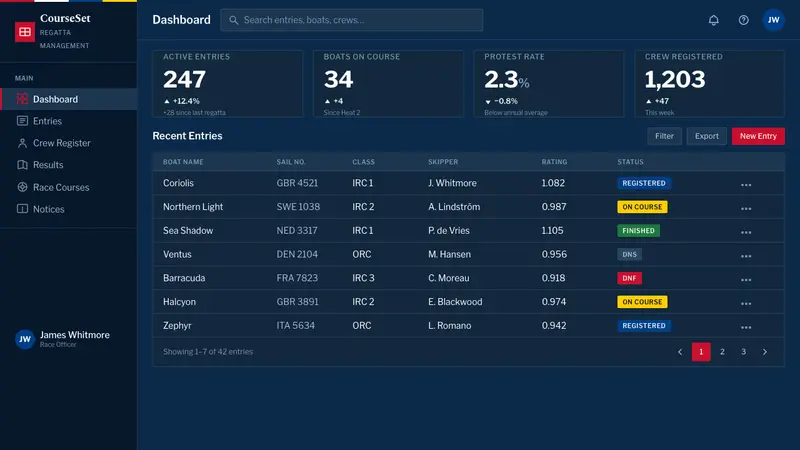Screen dimensions: 800x450
Task: Click the Dashboard sidebar icon
Action: (x=22, y=99)
